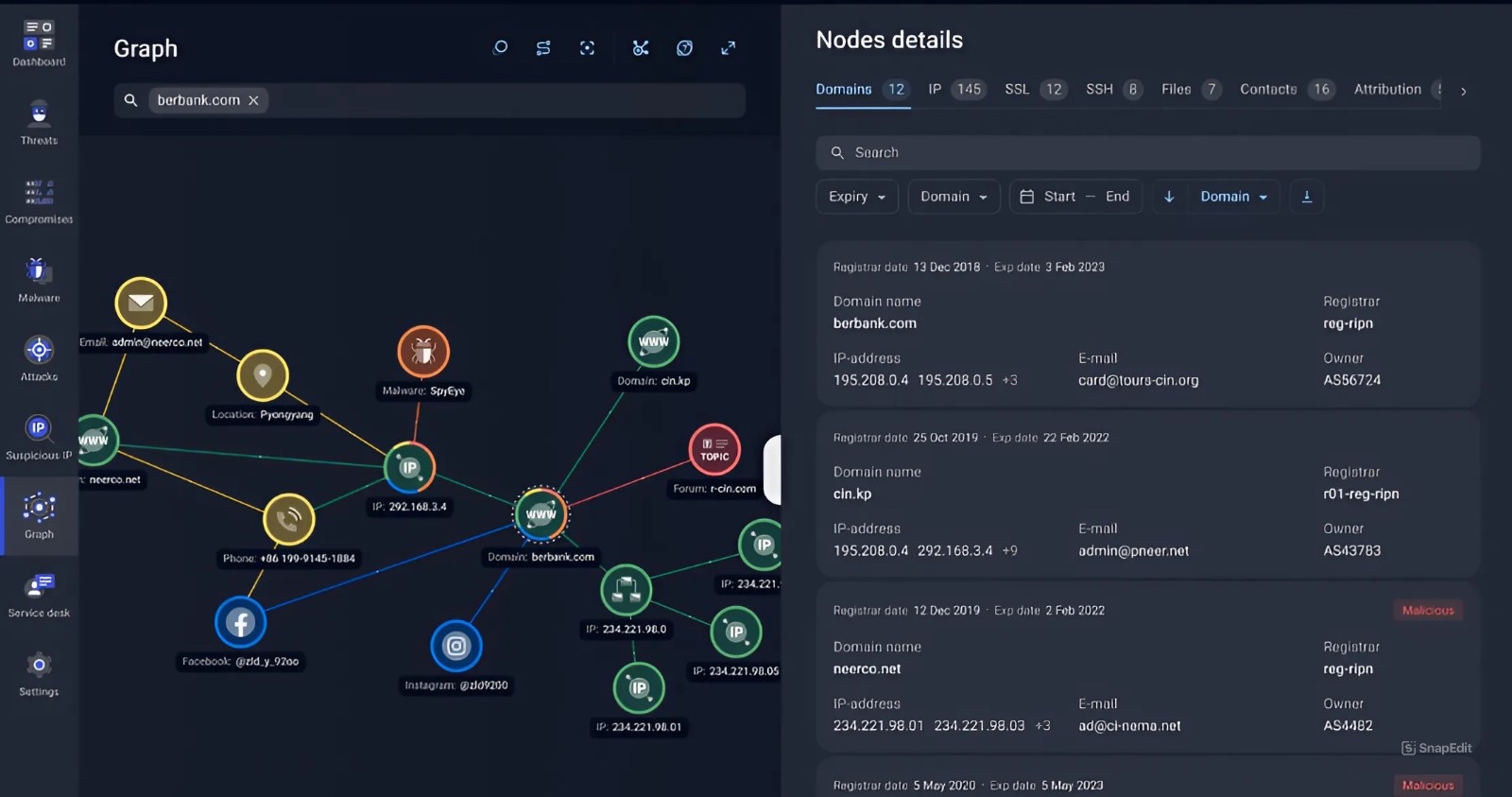Click the scissors cut icon in Graph toolbar

[x=641, y=47]
